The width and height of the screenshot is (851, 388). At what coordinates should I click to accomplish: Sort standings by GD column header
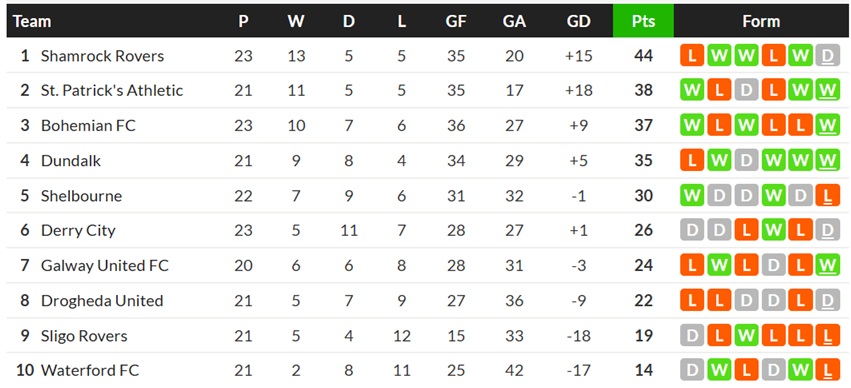579,21
